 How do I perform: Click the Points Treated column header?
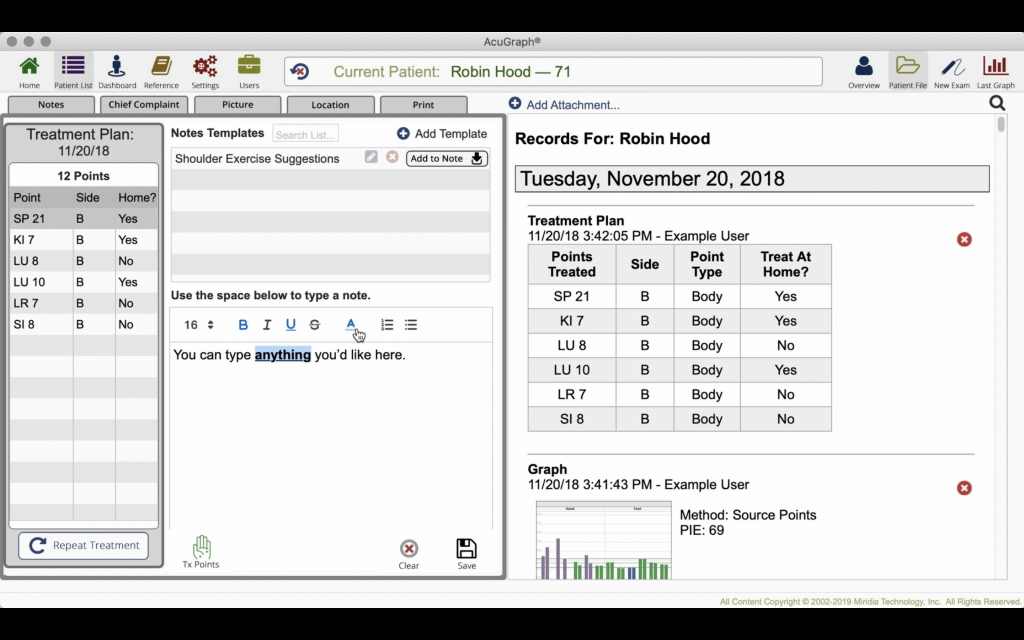571,264
